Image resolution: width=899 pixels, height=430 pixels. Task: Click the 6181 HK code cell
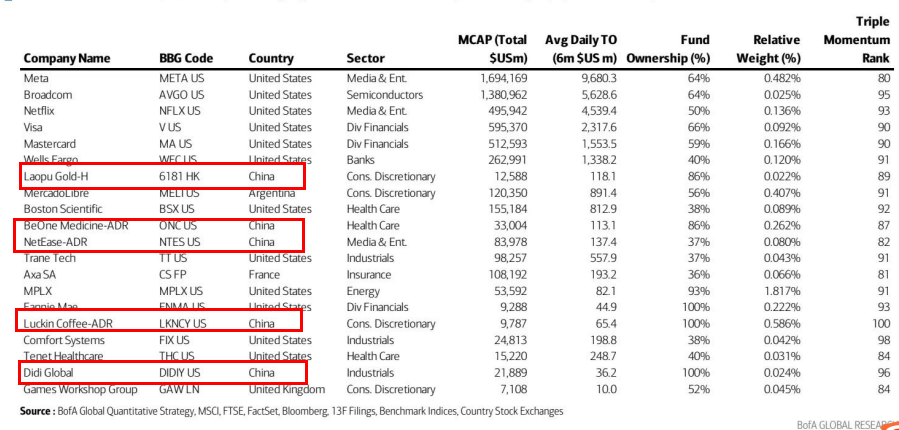pos(179,176)
